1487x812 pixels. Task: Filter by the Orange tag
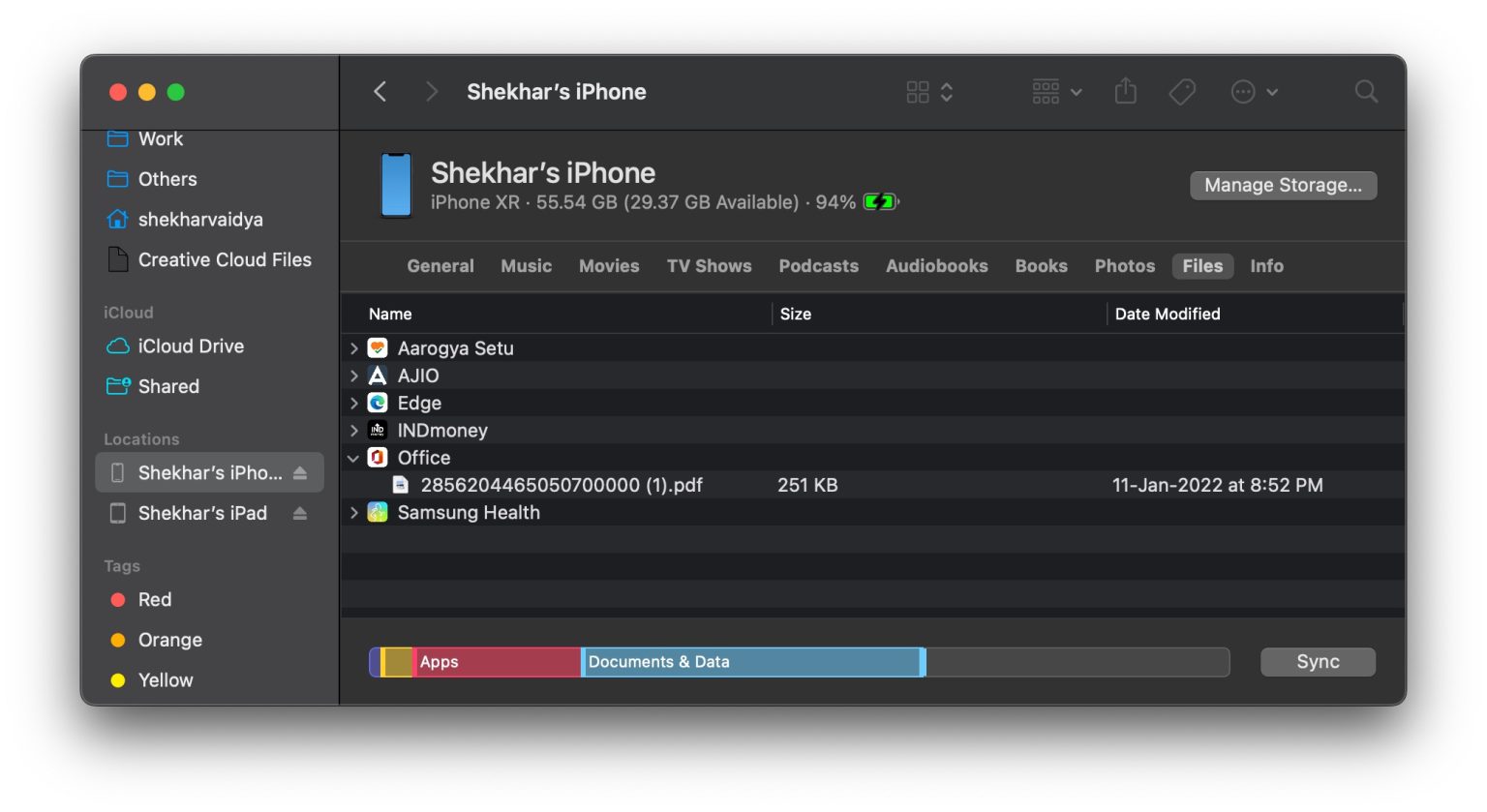point(170,640)
